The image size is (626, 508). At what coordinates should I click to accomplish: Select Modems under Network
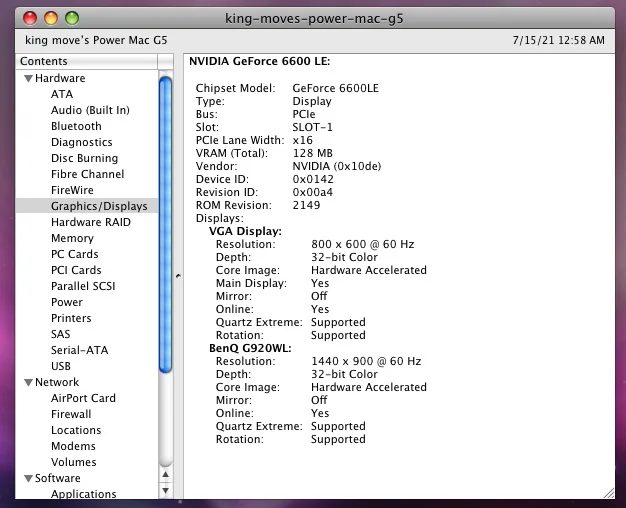pos(73,446)
